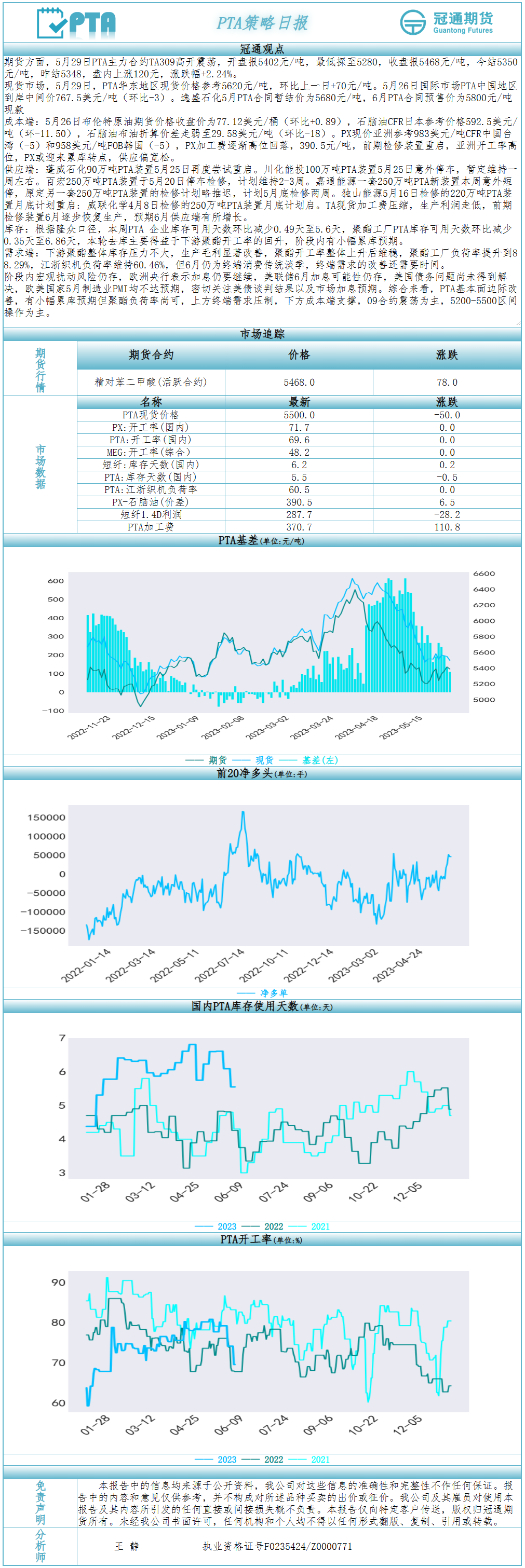Click the 前20净多头 chart heading
525x1568 pixels.
click(262, 774)
